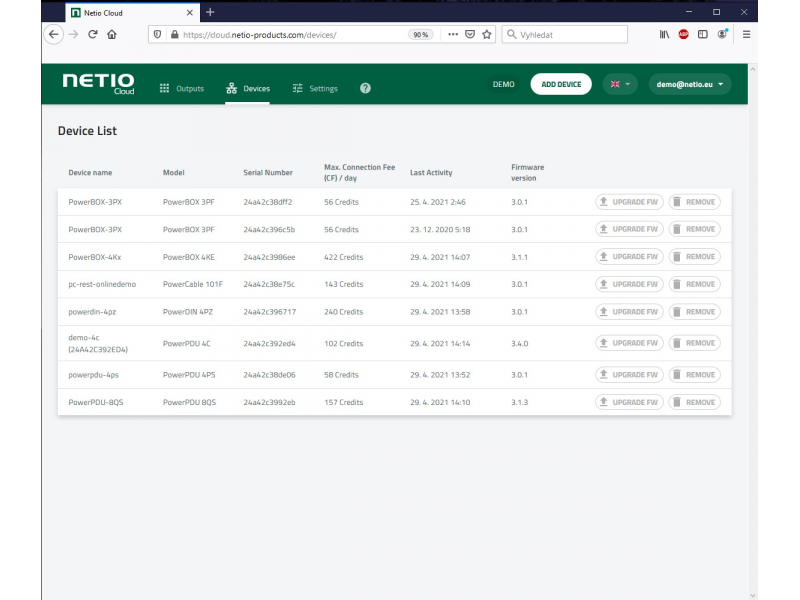Click the 422 Credits fee cell
This screenshot has width=800, height=600.
343,257
